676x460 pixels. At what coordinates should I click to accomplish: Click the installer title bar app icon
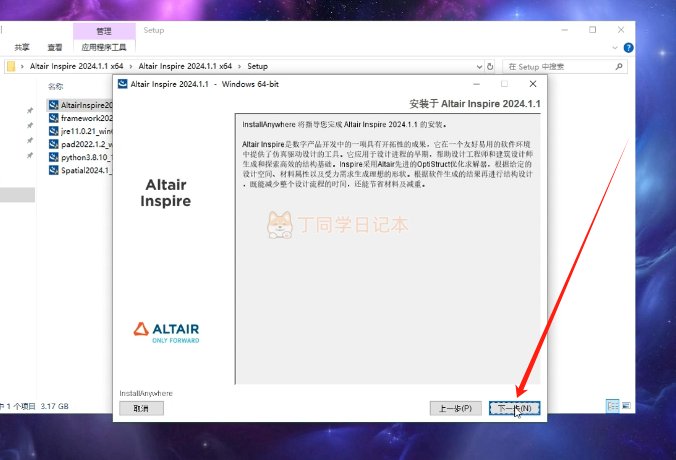click(122, 84)
